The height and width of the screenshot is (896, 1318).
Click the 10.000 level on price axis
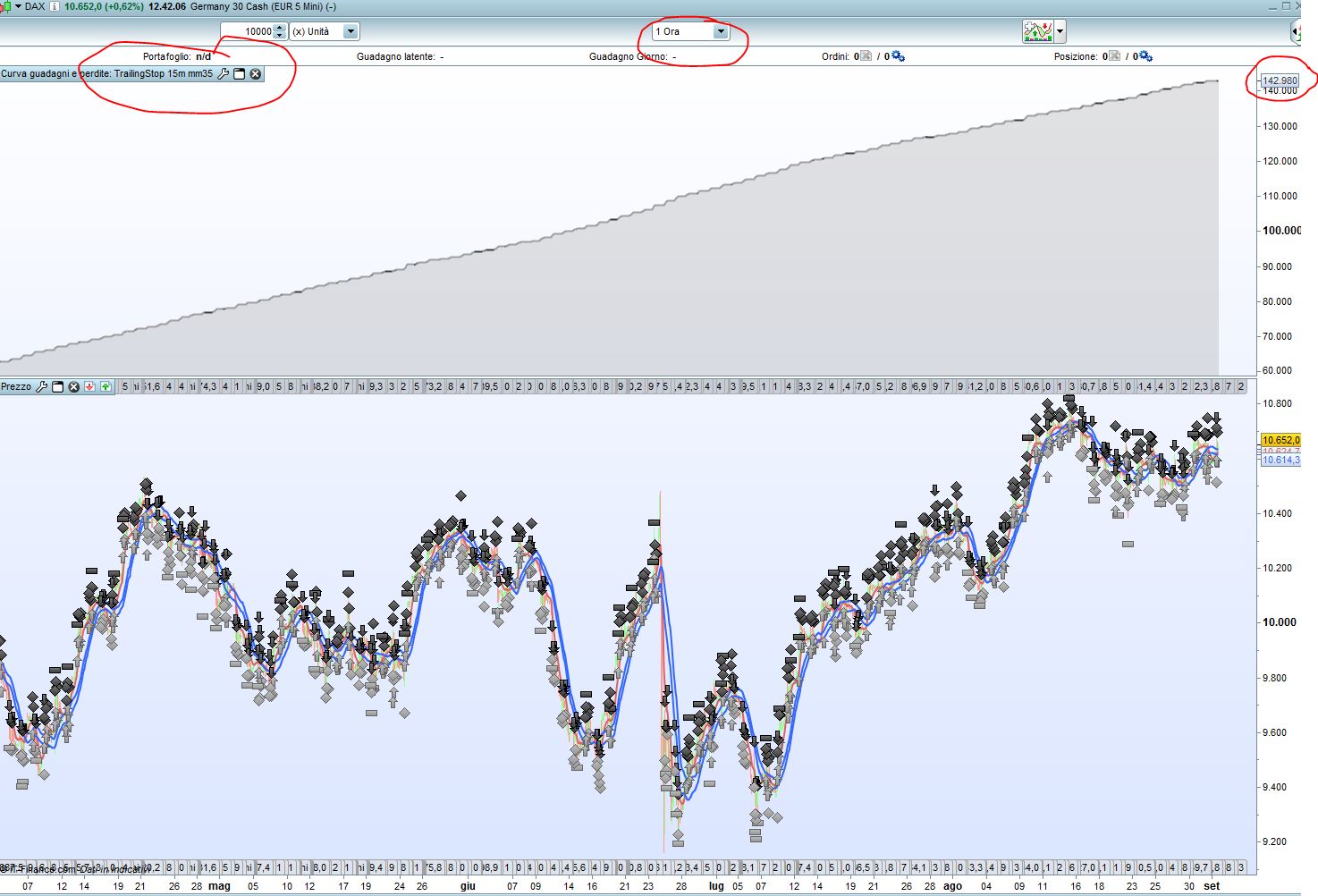pyautogui.click(x=1280, y=622)
